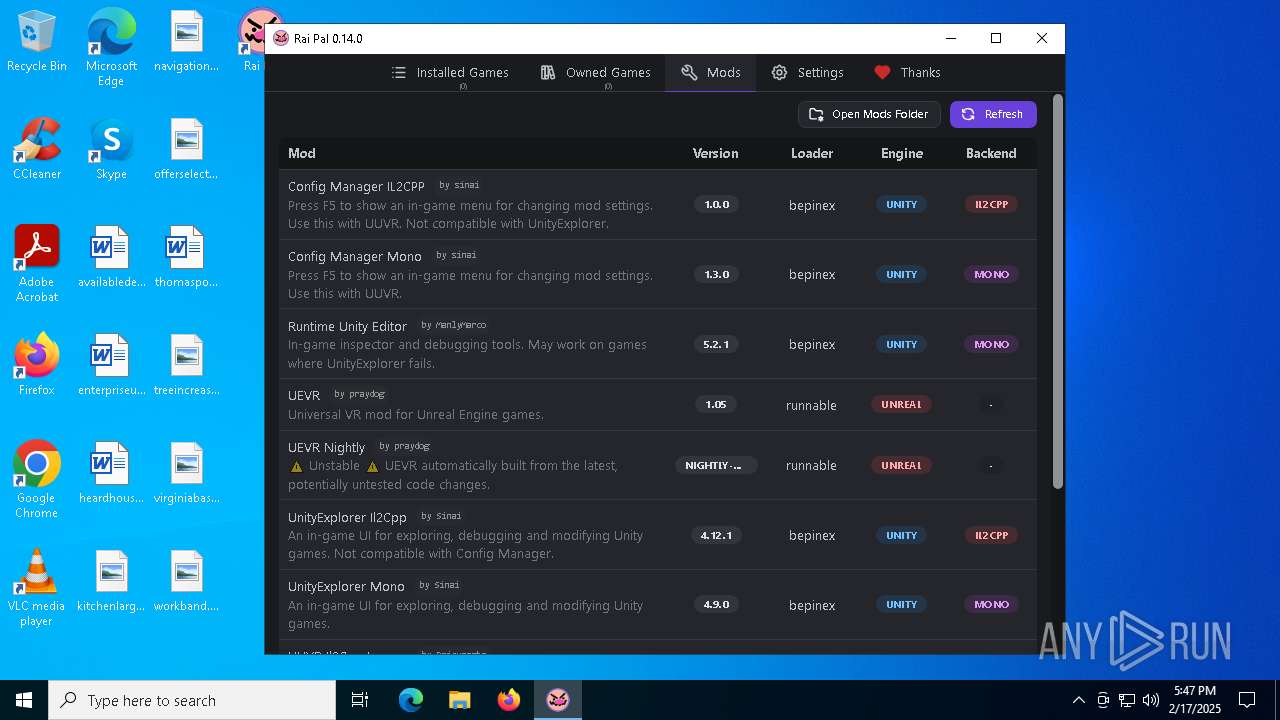Open the volume control in tray
Screen dimensions: 1280x720
pos(1151,700)
